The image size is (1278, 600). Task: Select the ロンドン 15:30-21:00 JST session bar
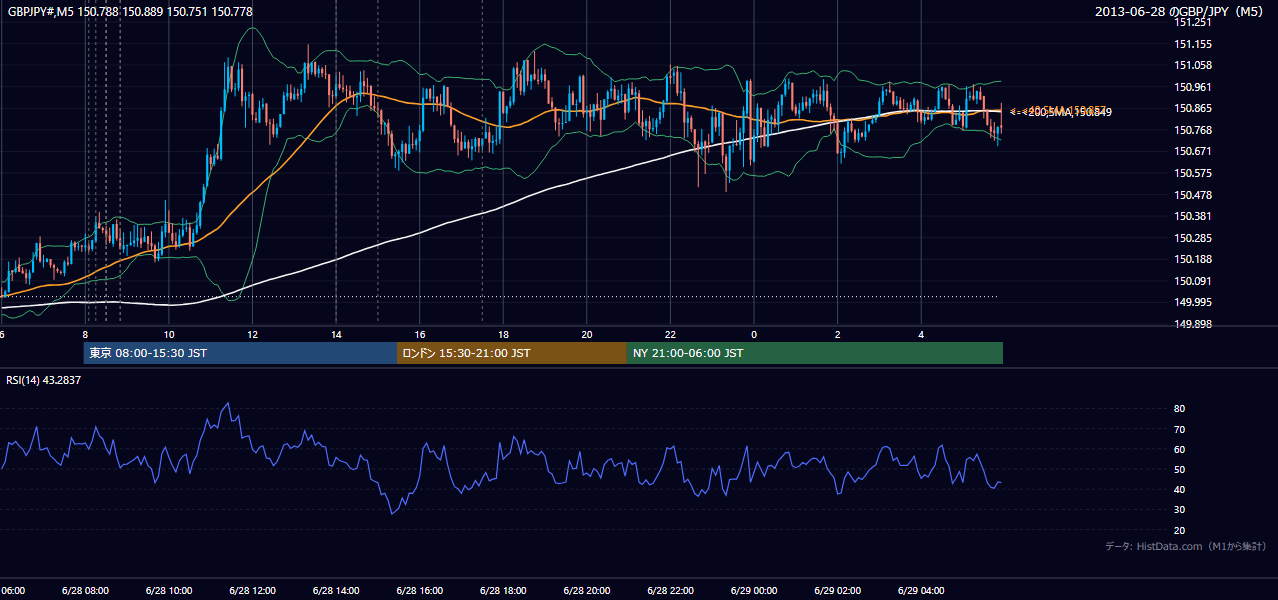point(512,353)
